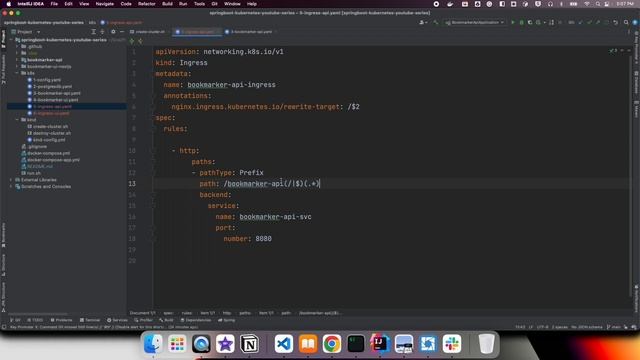Open the Trash from the Dock
The height and width of the screenshot is (360, 640).
coord(486,344)
